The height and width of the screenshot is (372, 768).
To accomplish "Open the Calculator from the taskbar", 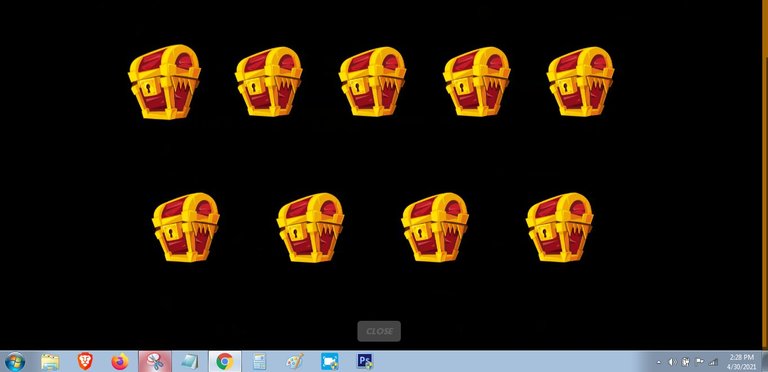I will coord(259,362).
